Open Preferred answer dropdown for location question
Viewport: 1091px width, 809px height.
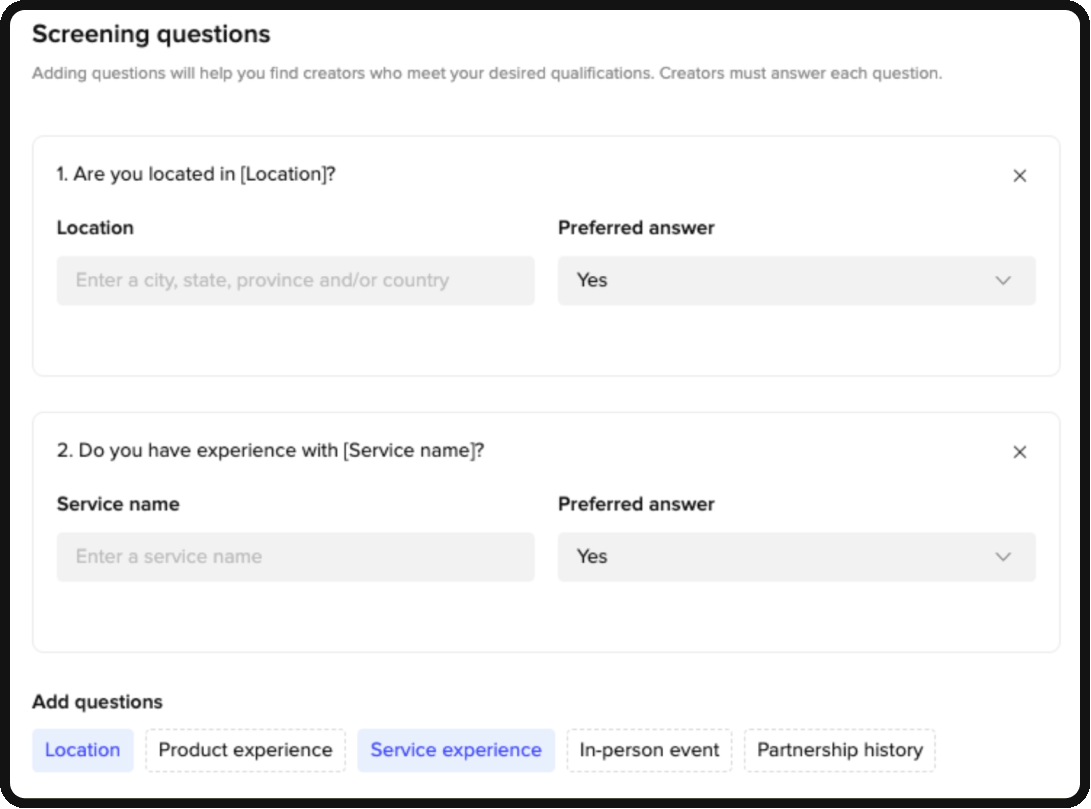pos(796,280)
